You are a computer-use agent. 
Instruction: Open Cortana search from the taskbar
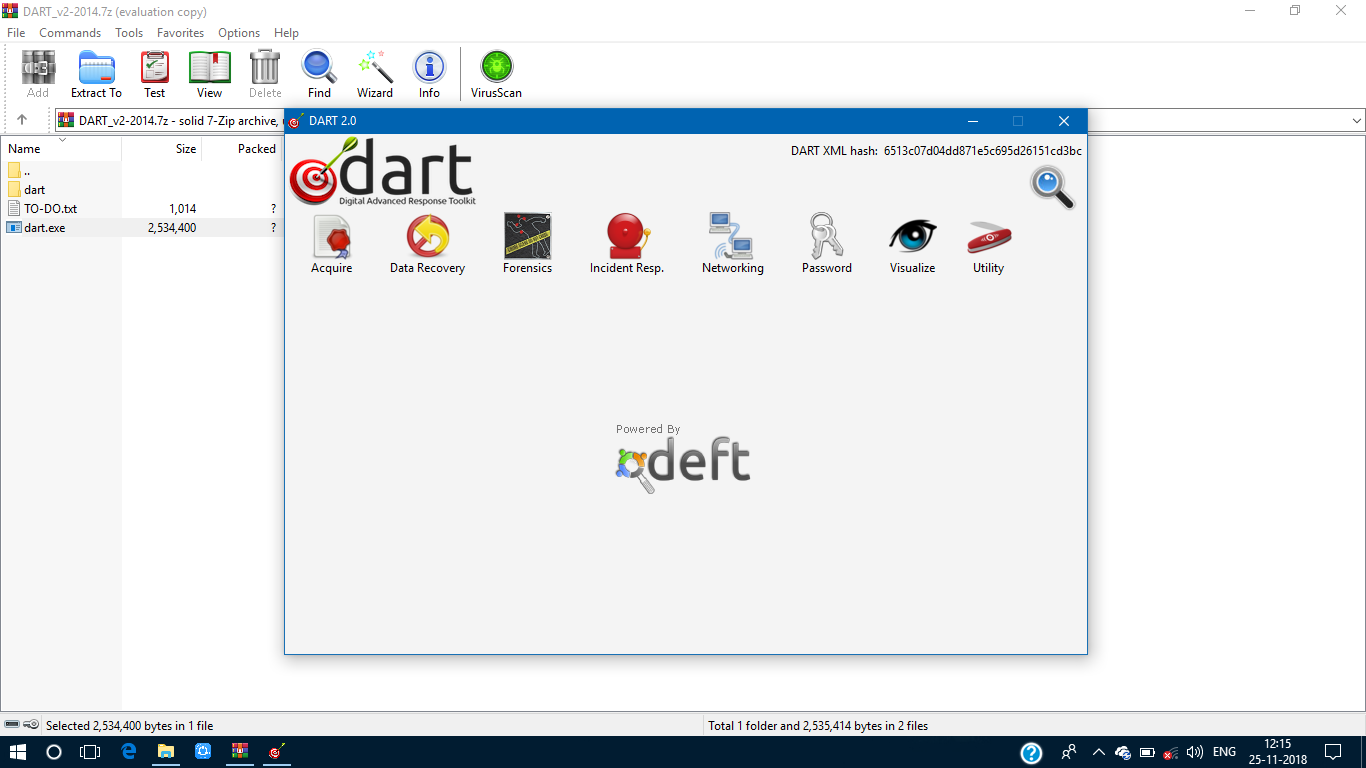54,752
